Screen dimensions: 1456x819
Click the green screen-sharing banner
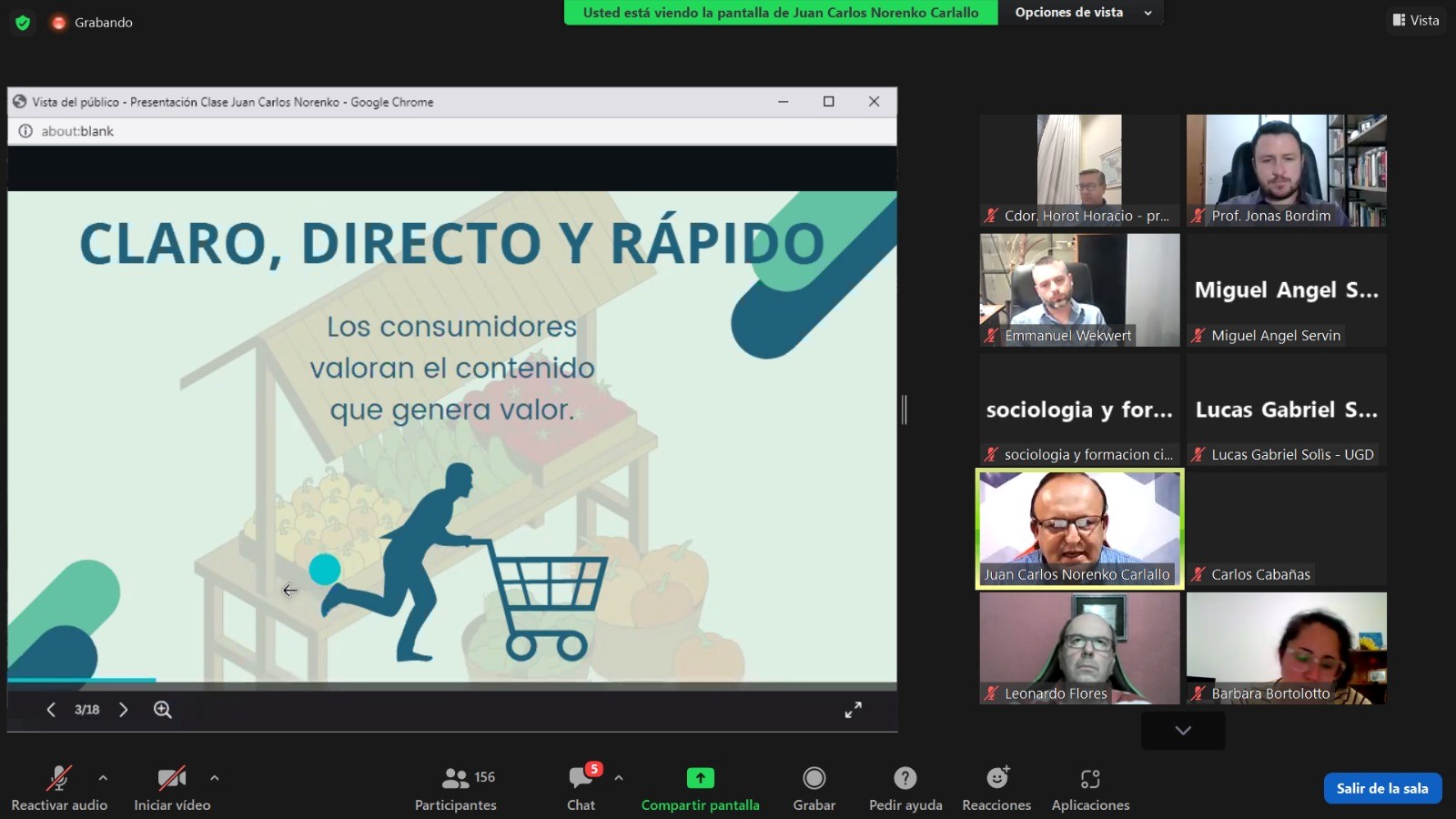point(781,13)
